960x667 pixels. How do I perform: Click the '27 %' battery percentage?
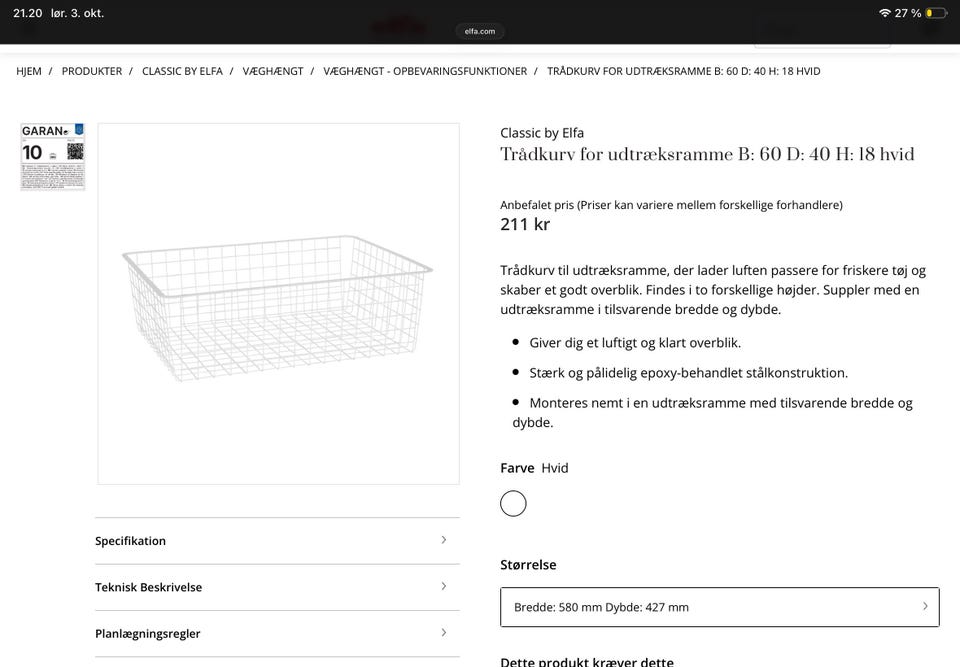(x=908, y=13)
